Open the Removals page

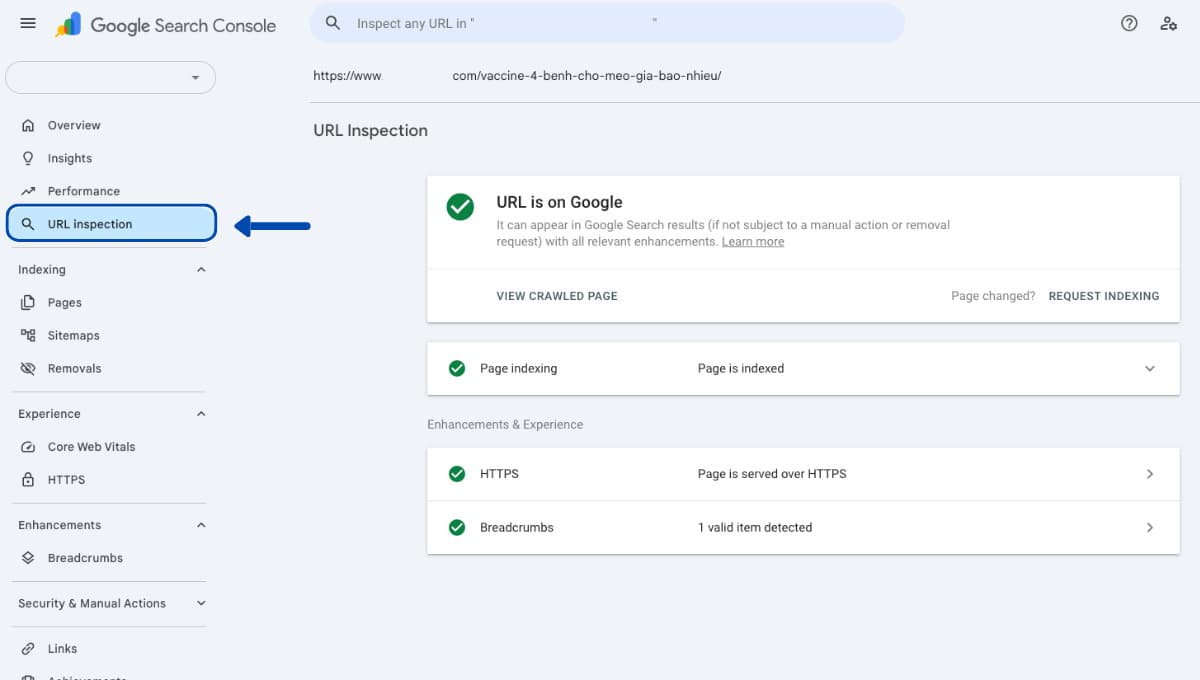pos(75,368)
